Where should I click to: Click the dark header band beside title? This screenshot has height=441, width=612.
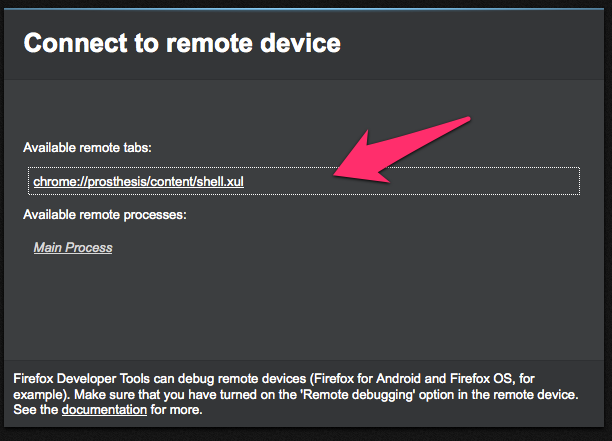tap(468, 44)
